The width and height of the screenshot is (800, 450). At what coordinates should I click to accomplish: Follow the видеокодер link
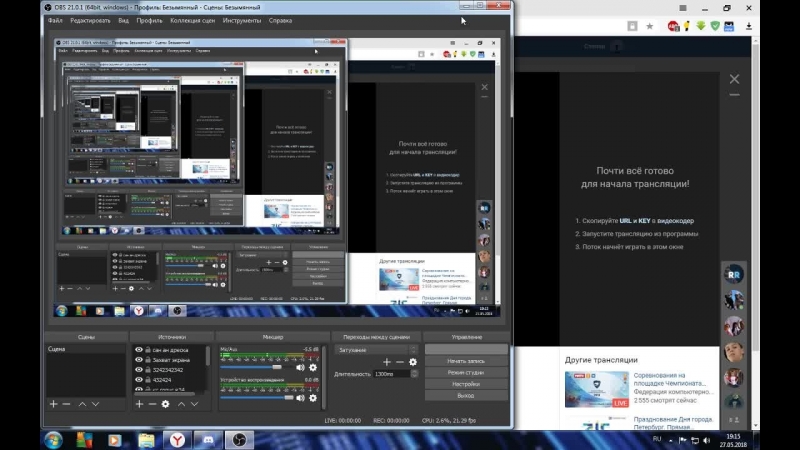676,221
